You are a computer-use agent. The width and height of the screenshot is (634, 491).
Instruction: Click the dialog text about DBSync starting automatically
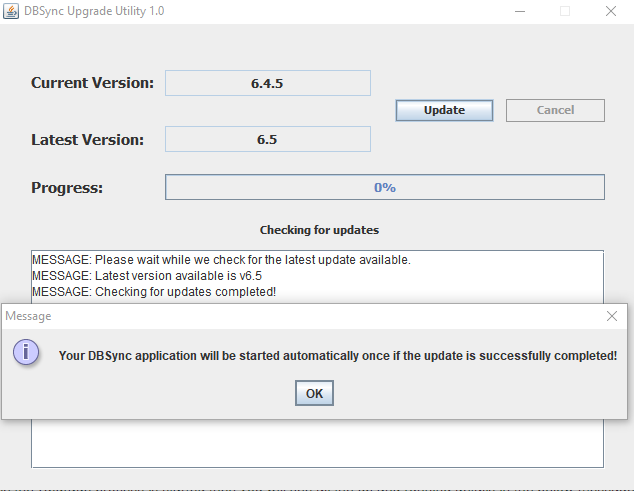[338, 355]
